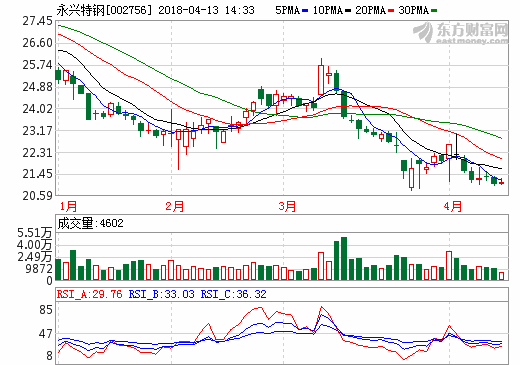Click the 24.88 price axis label
The width and height of the screenshot is (520, 365).
[x=37, y=87]
